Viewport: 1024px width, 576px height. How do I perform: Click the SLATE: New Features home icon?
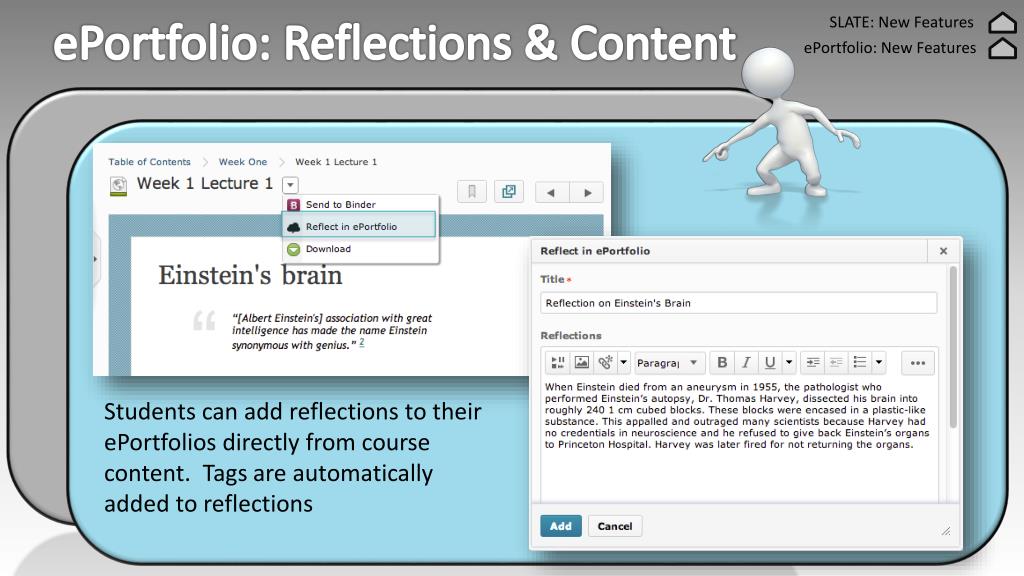coord(1002,22)
